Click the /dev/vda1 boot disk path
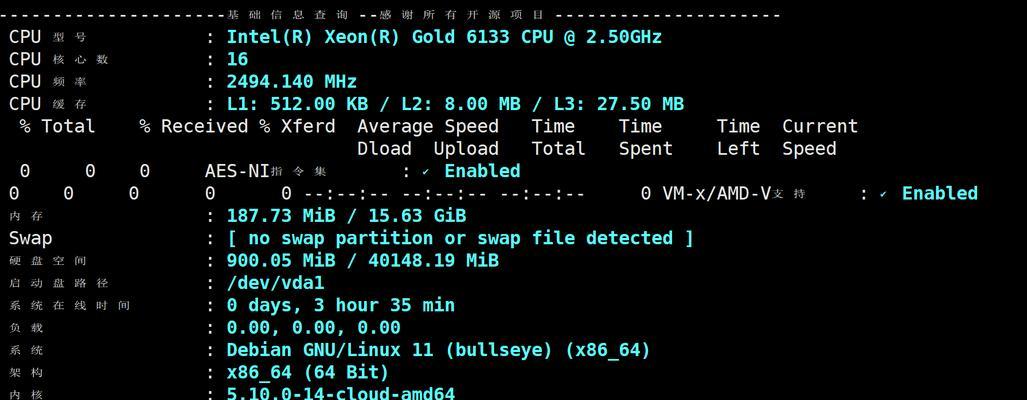The width and height of the screenshot is (1027, 400). coord(275,283)
